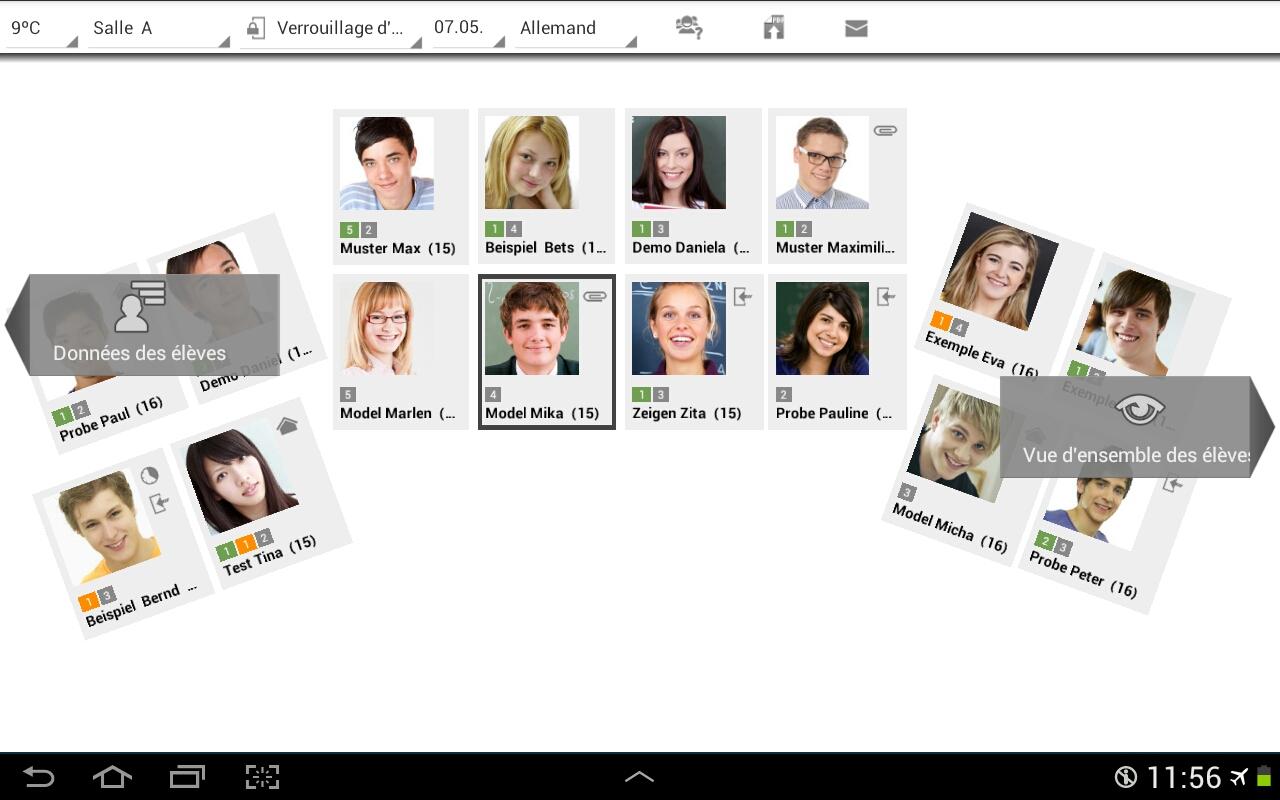Click gray 5 badge on Model Marlen

pos(348,395)
